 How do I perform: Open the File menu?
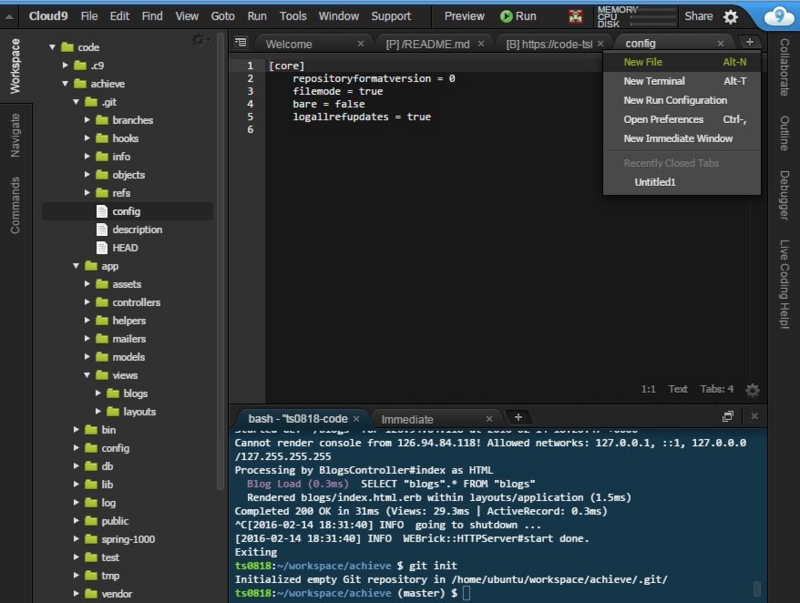(x=89, y=16)
